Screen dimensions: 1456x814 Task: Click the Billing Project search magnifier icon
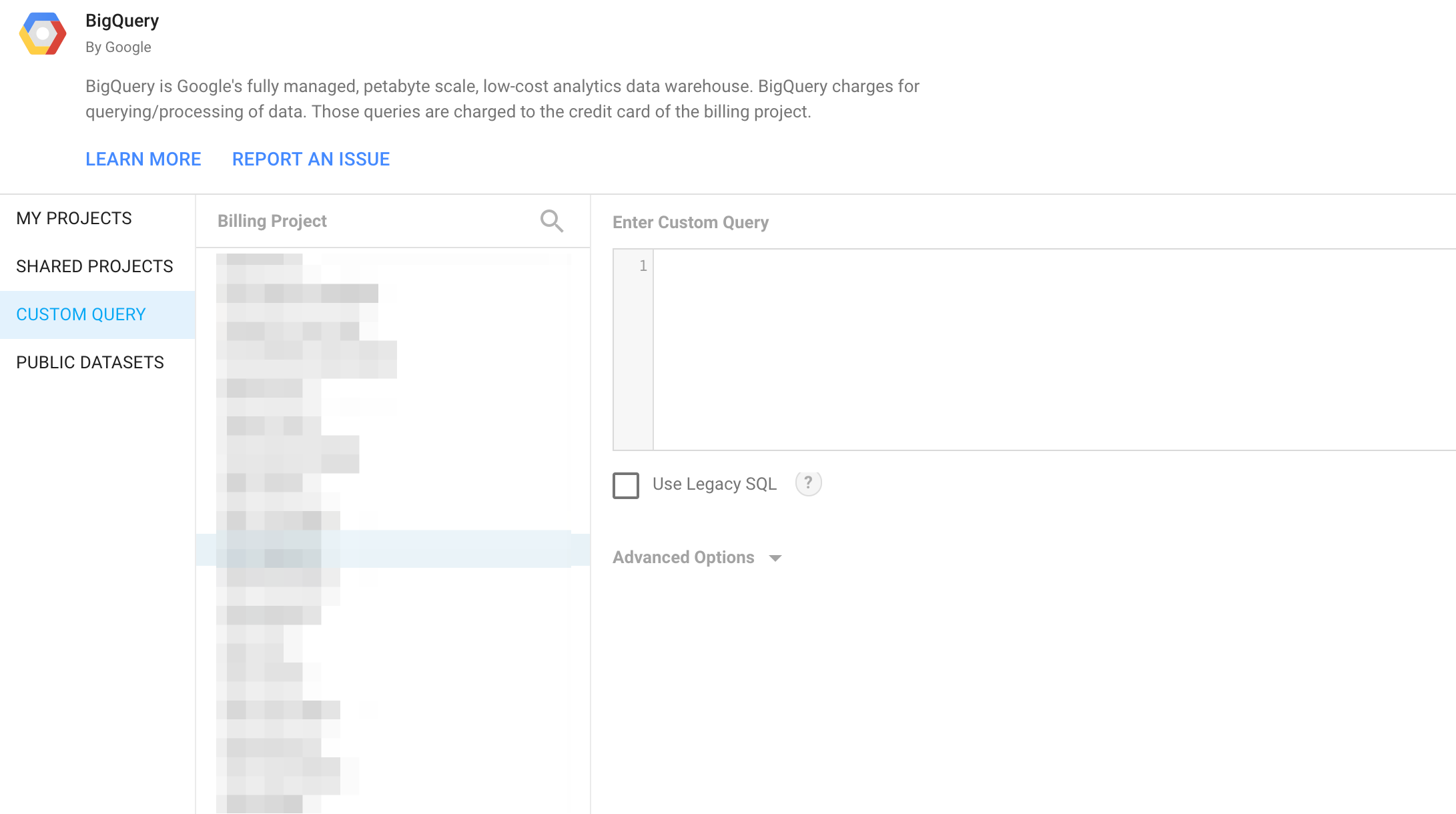pos(552,221)
